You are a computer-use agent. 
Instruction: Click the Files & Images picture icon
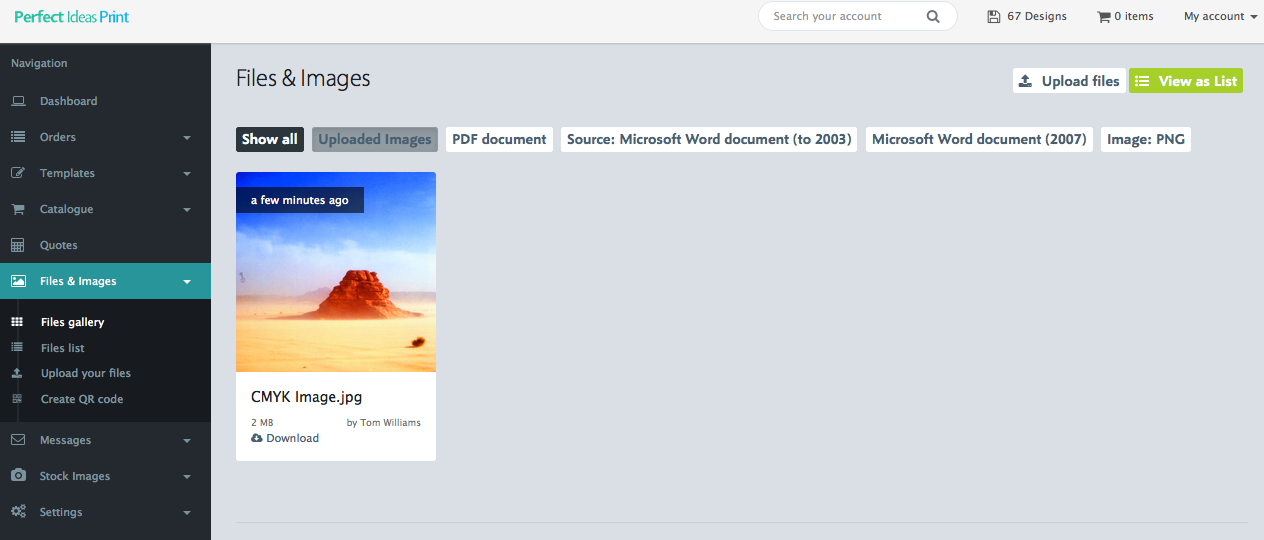point(18,281)
